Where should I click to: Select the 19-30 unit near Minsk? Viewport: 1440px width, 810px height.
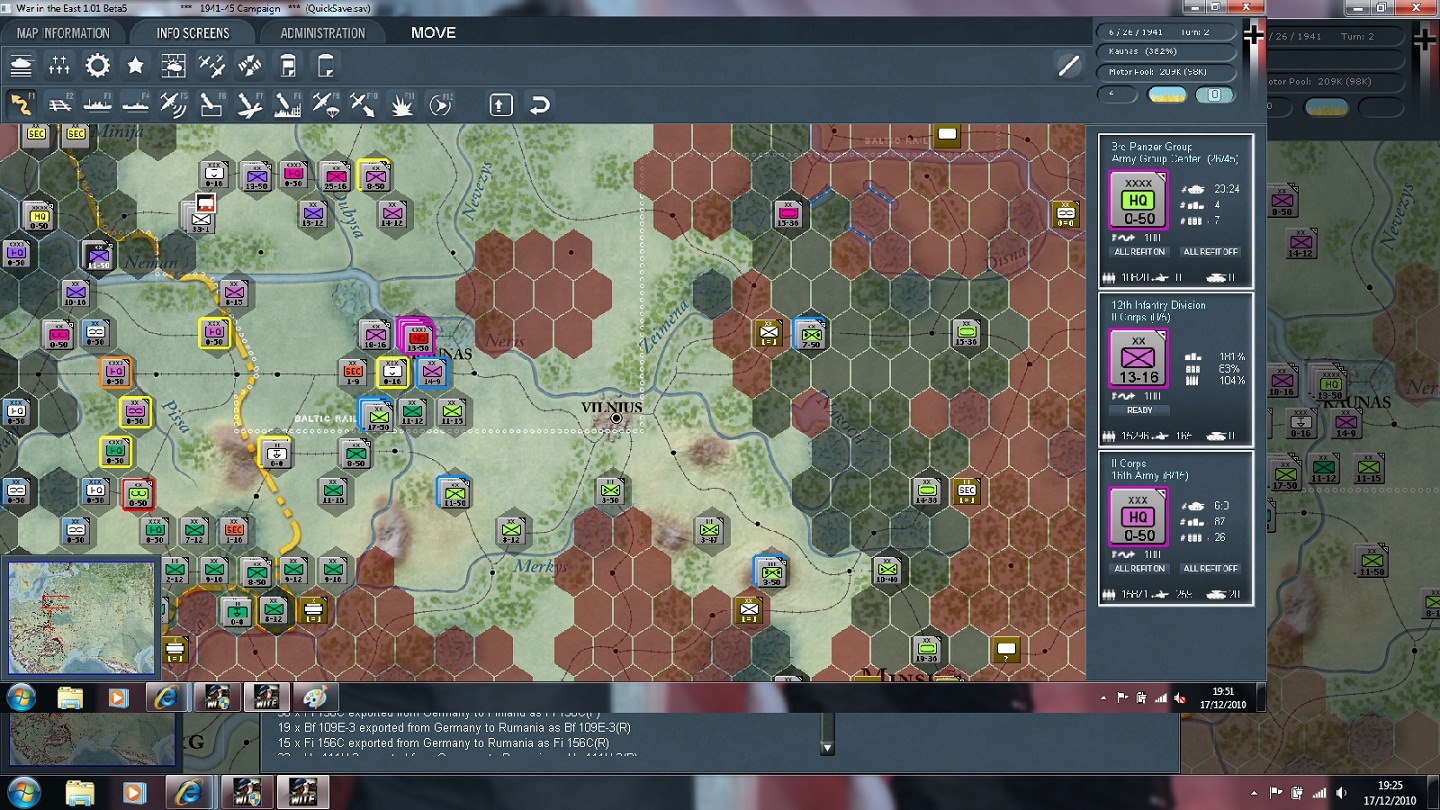(926, 648)
